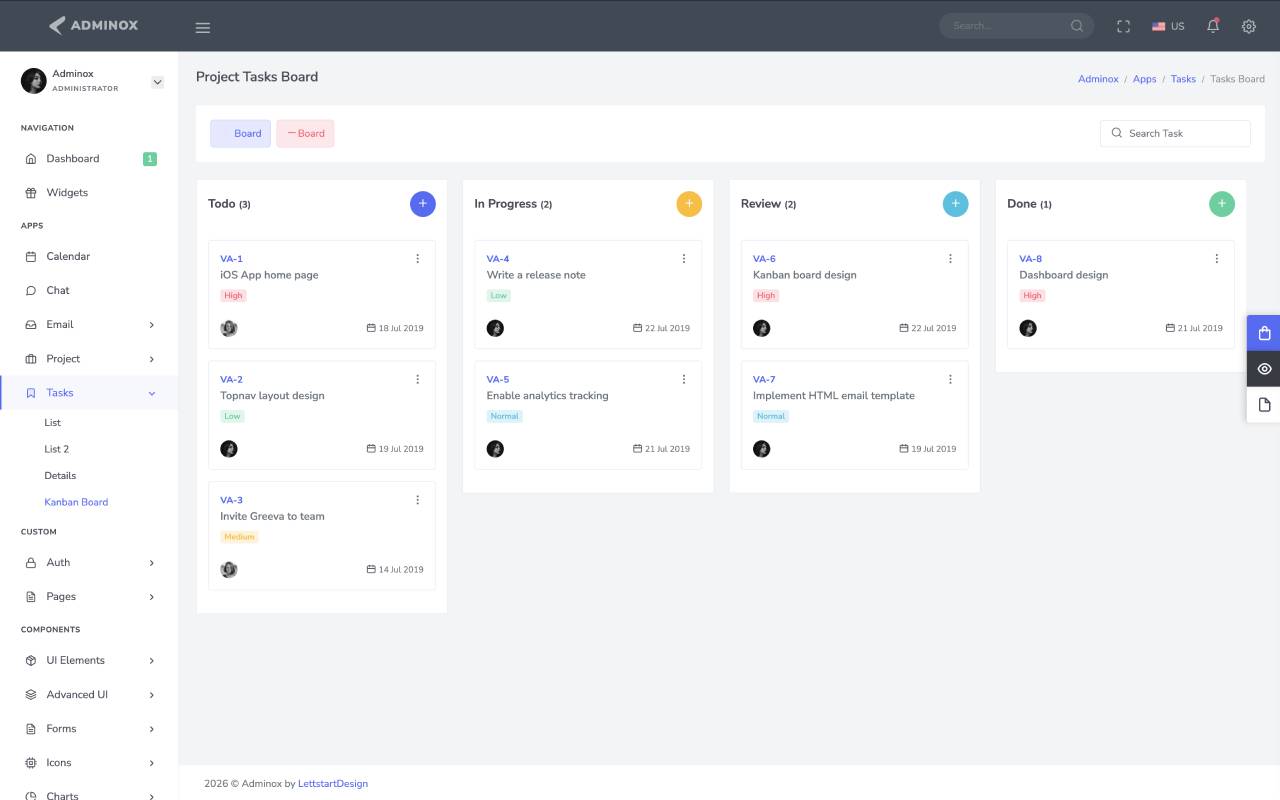
Task: Open LettstartDesign footer link
Action: click(333, 784)
